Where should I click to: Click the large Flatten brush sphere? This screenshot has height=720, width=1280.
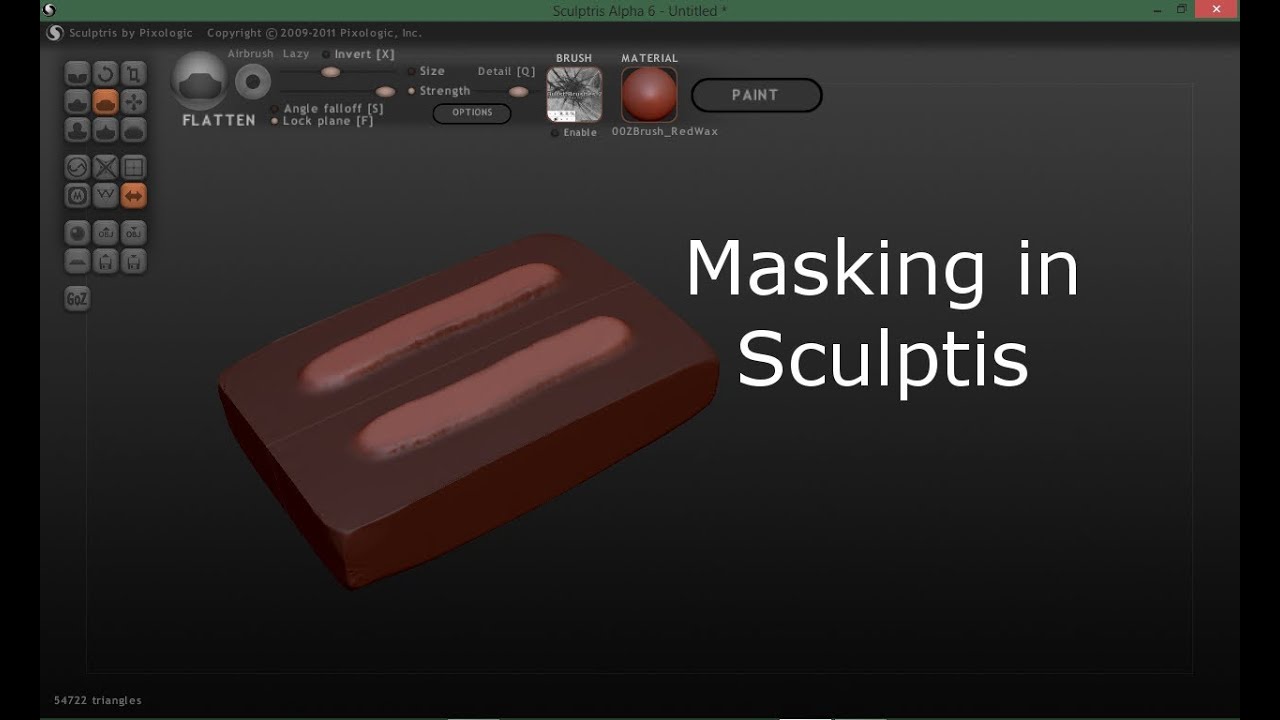200,81
